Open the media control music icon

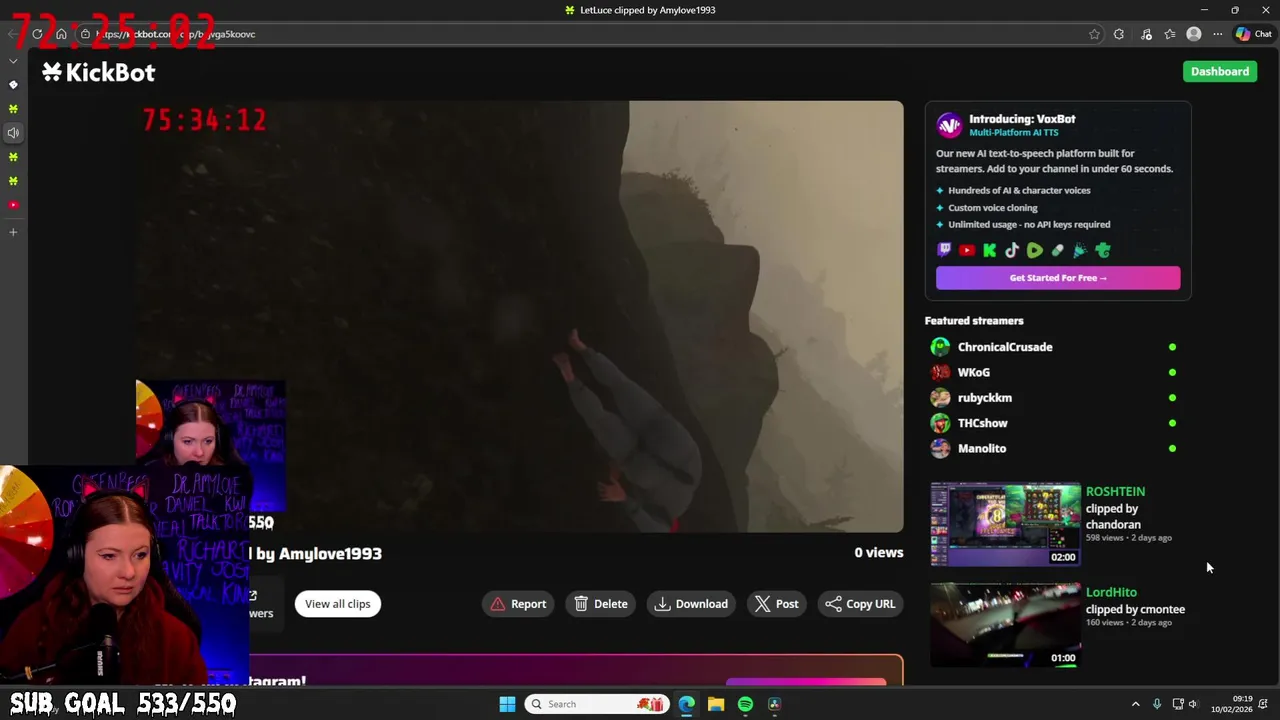point(1146,34)
